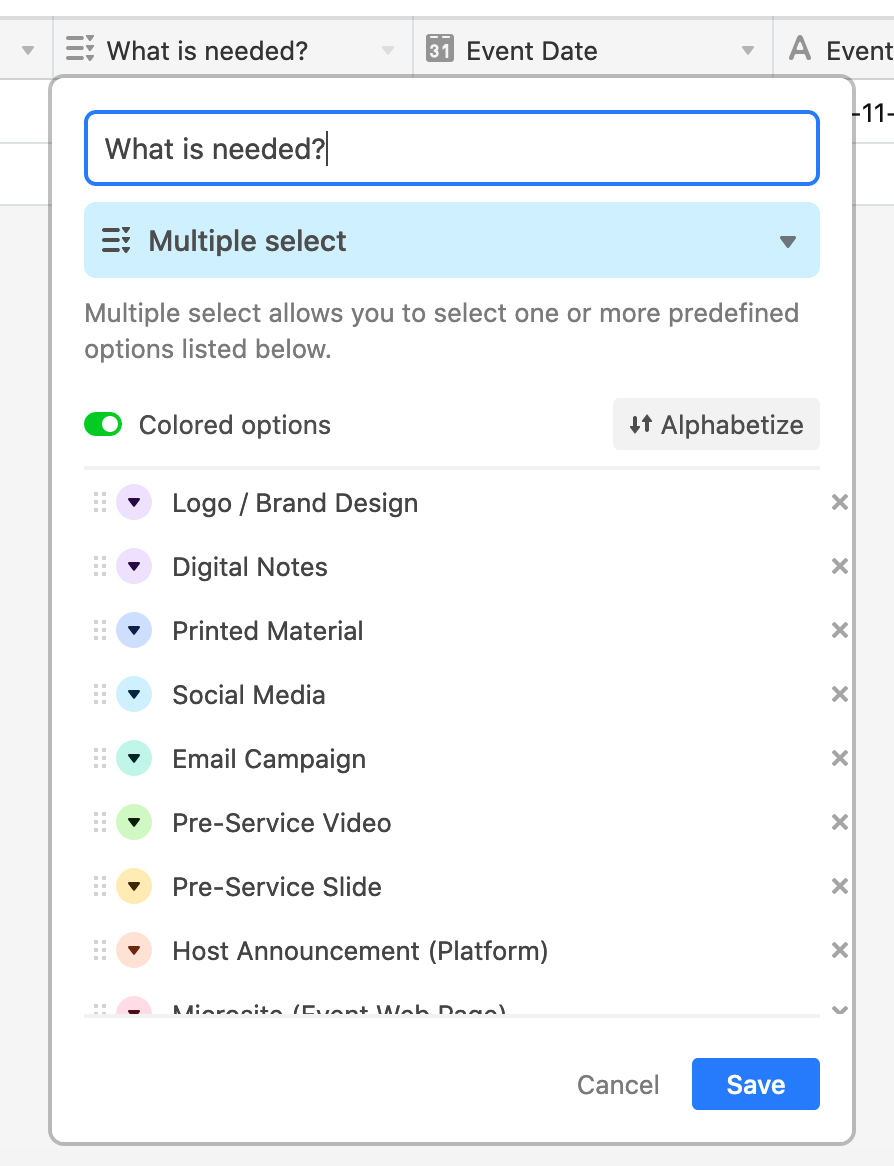This screenshot has height=1166, width=894.
Task: Click the field name input box
Action: pyautogui.click(x=452, y=149)
